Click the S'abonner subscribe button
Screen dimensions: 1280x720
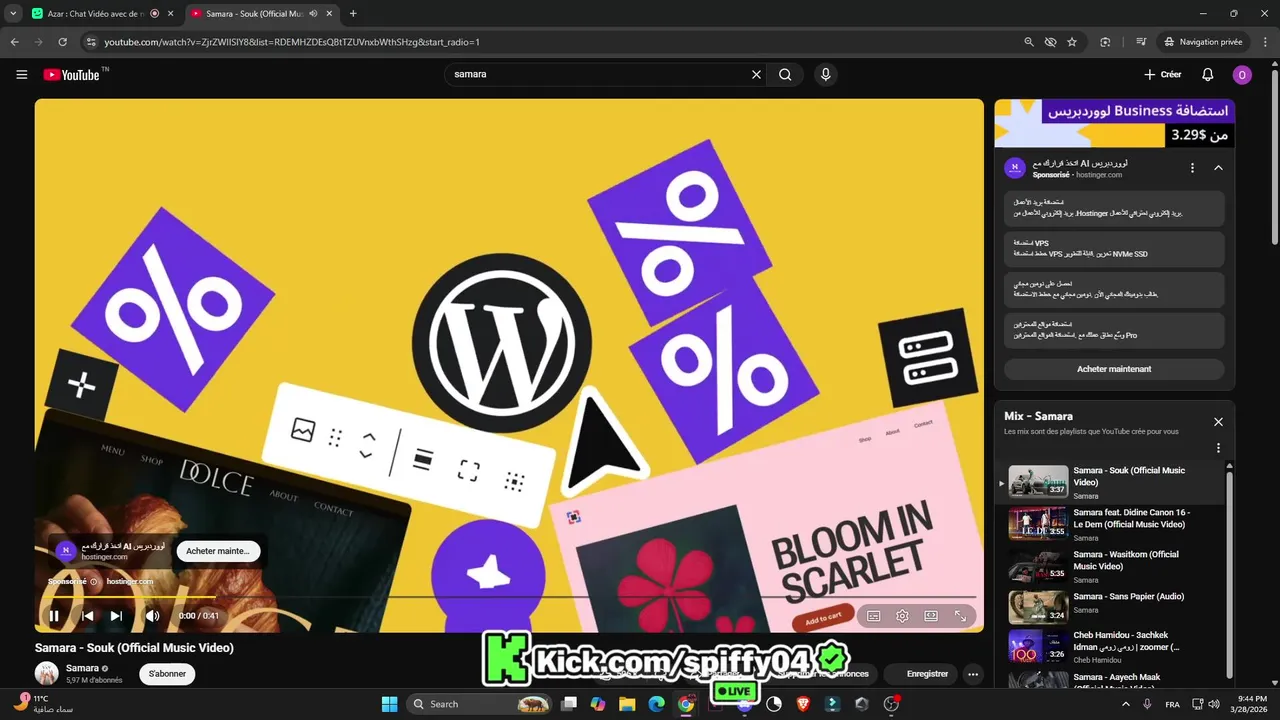[167, 674]
